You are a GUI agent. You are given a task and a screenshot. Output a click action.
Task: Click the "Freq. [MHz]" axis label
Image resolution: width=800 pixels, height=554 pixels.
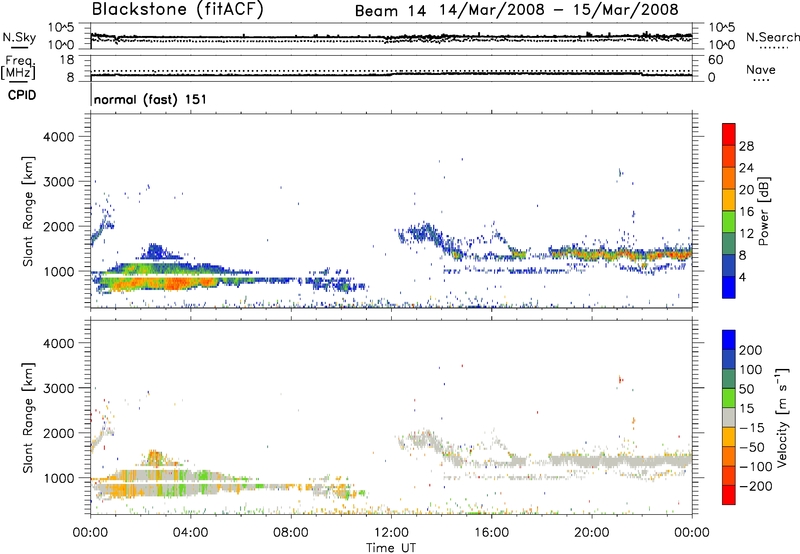pyautogui.click(x=18, y=67)
